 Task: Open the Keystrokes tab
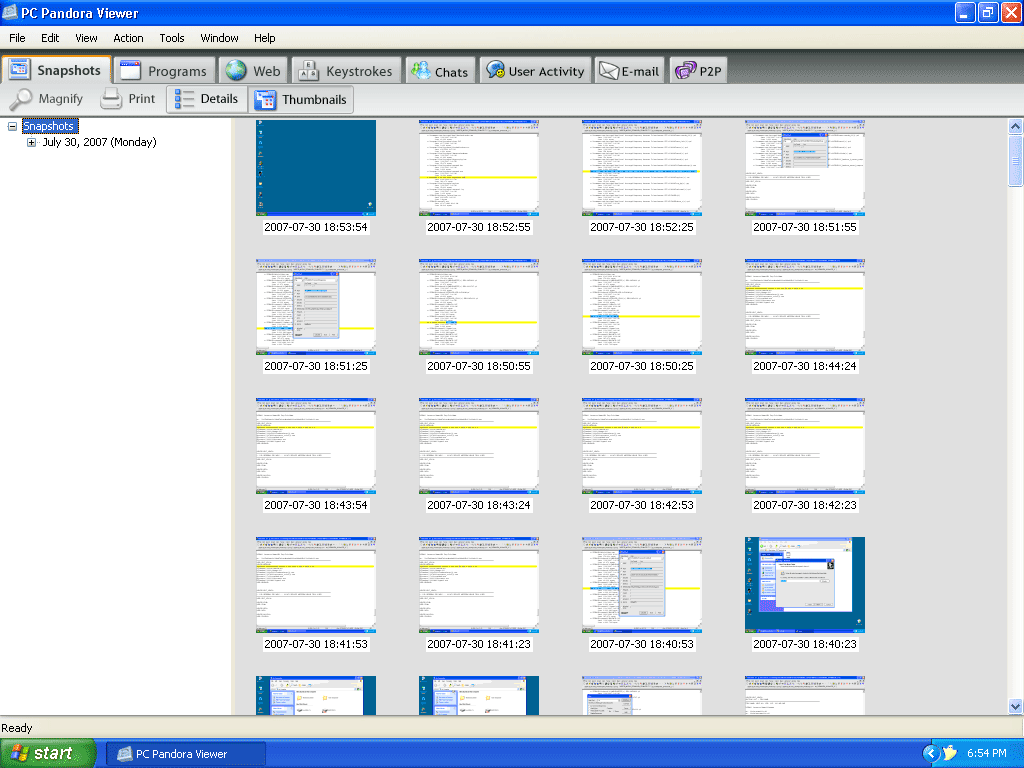point(347,71)
